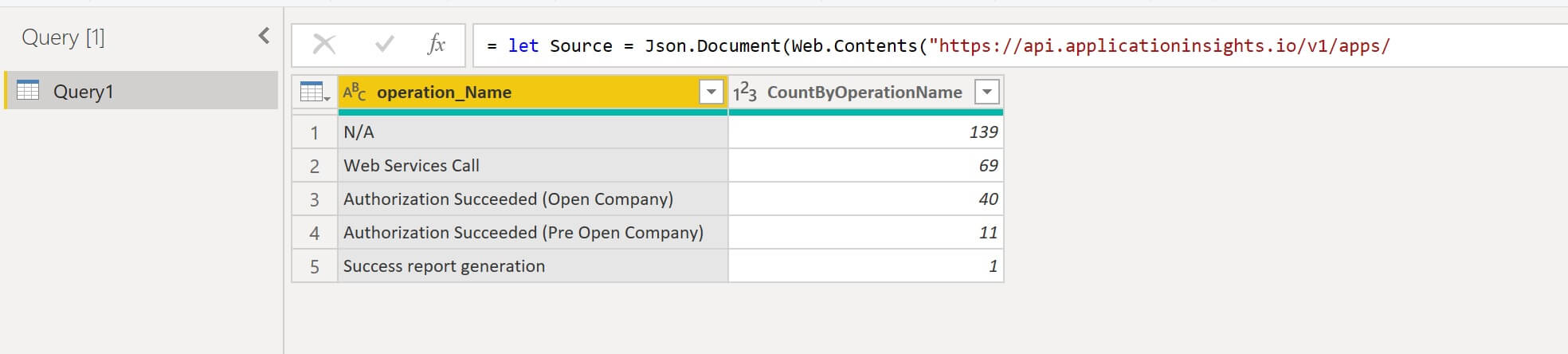Image resolution: width=1568 pixels, height=354 pixels.
Task: Select Authorization Succeeded (Pre Open Company) cell
Action: coord(533,233)
